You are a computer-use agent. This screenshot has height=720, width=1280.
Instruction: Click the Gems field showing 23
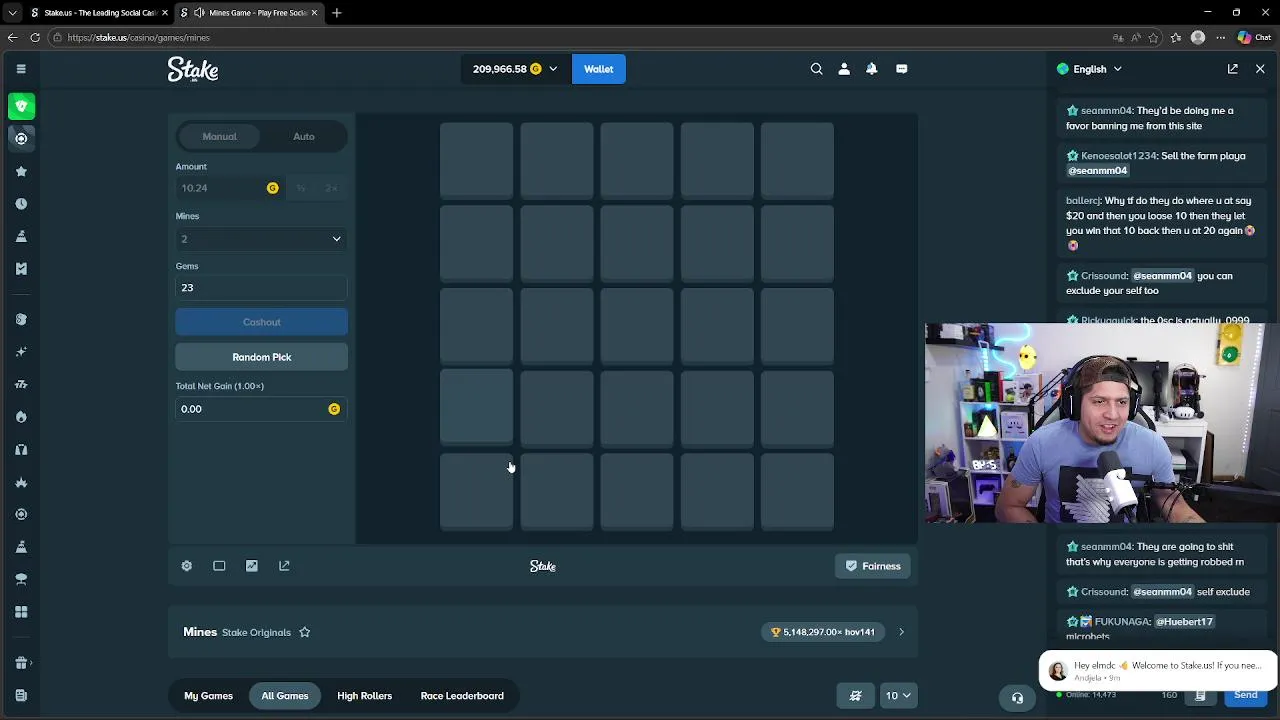(x=261, y=288)
